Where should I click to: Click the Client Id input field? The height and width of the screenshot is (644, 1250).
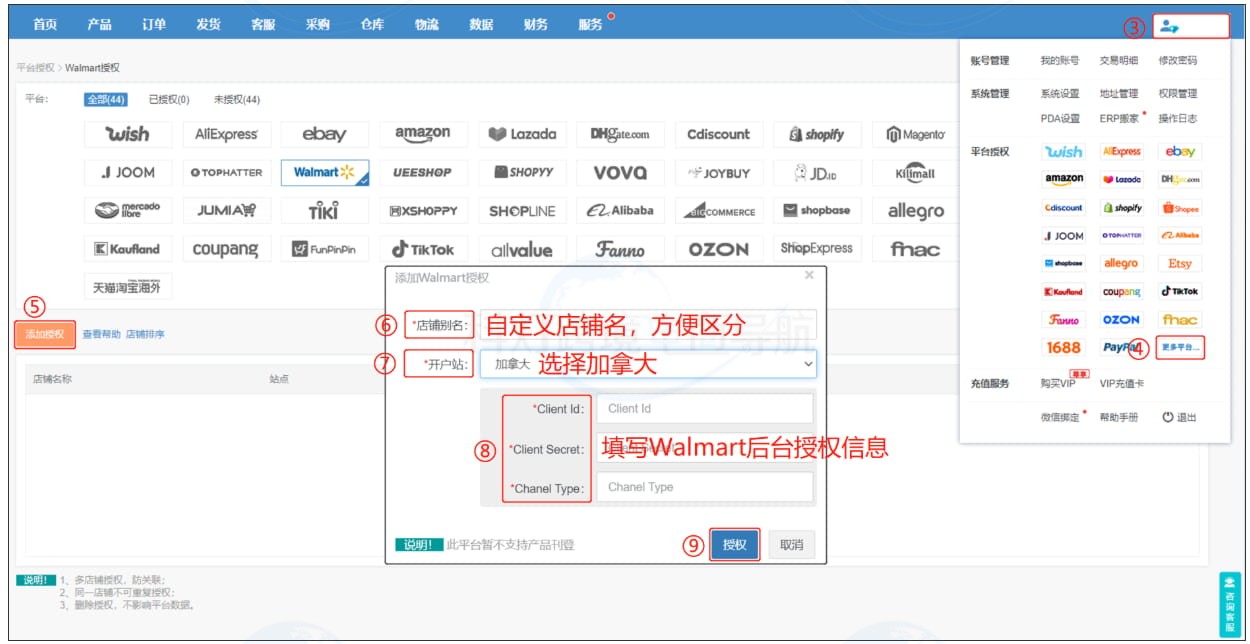pos(704,408)
